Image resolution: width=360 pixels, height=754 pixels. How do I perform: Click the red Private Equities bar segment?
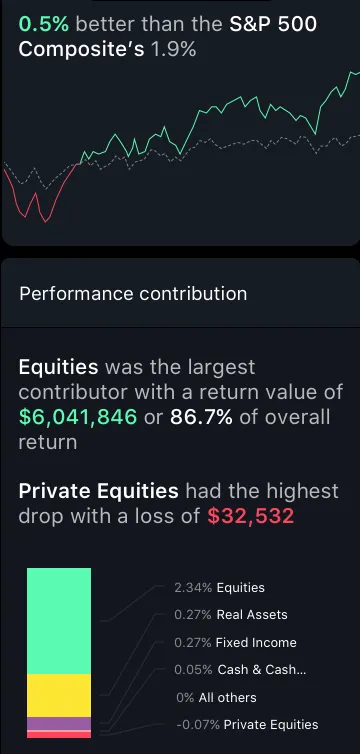(x=59, y=735)
